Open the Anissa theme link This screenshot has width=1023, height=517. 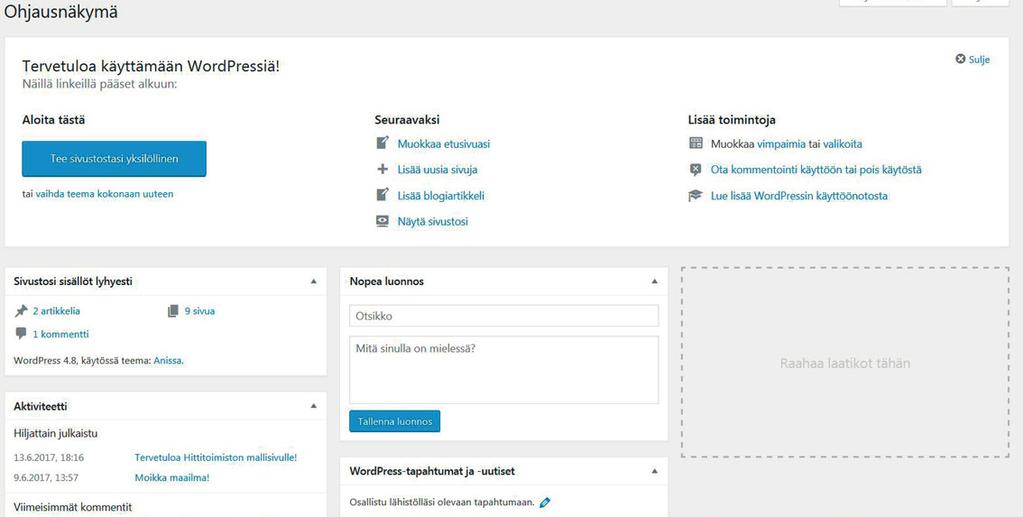(168, 360)
